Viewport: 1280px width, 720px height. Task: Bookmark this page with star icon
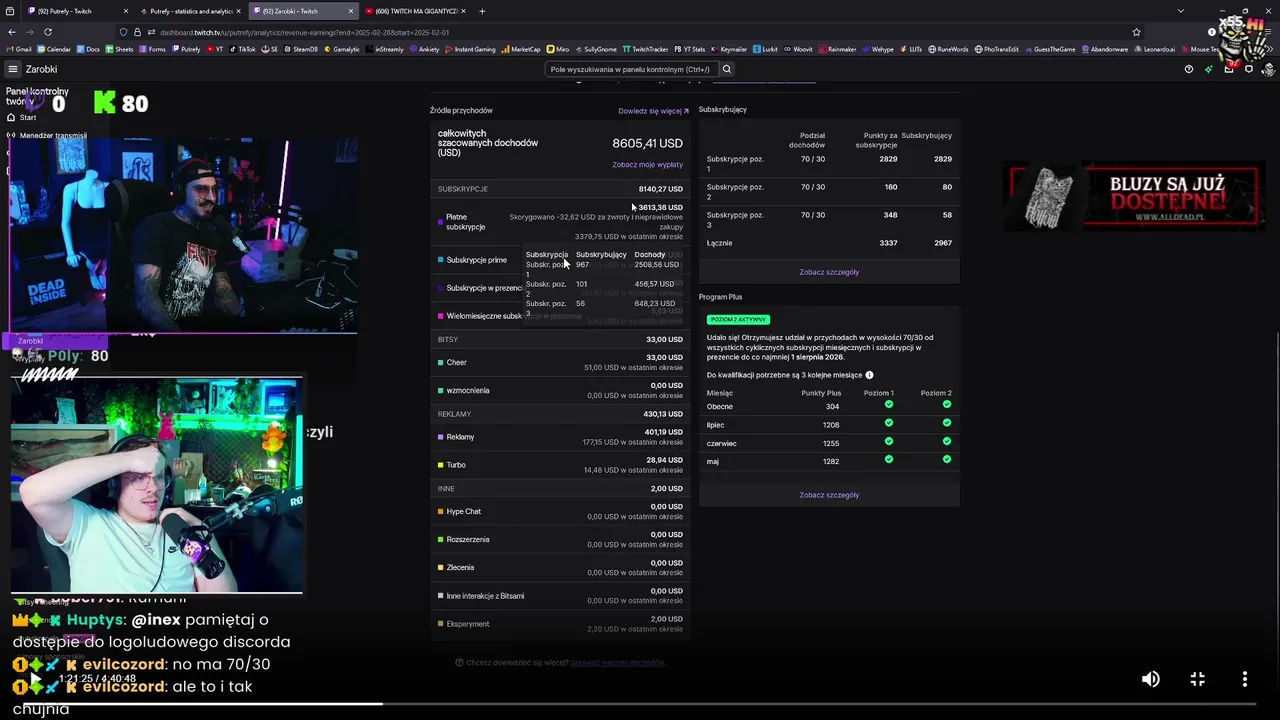click(1137, 32)
